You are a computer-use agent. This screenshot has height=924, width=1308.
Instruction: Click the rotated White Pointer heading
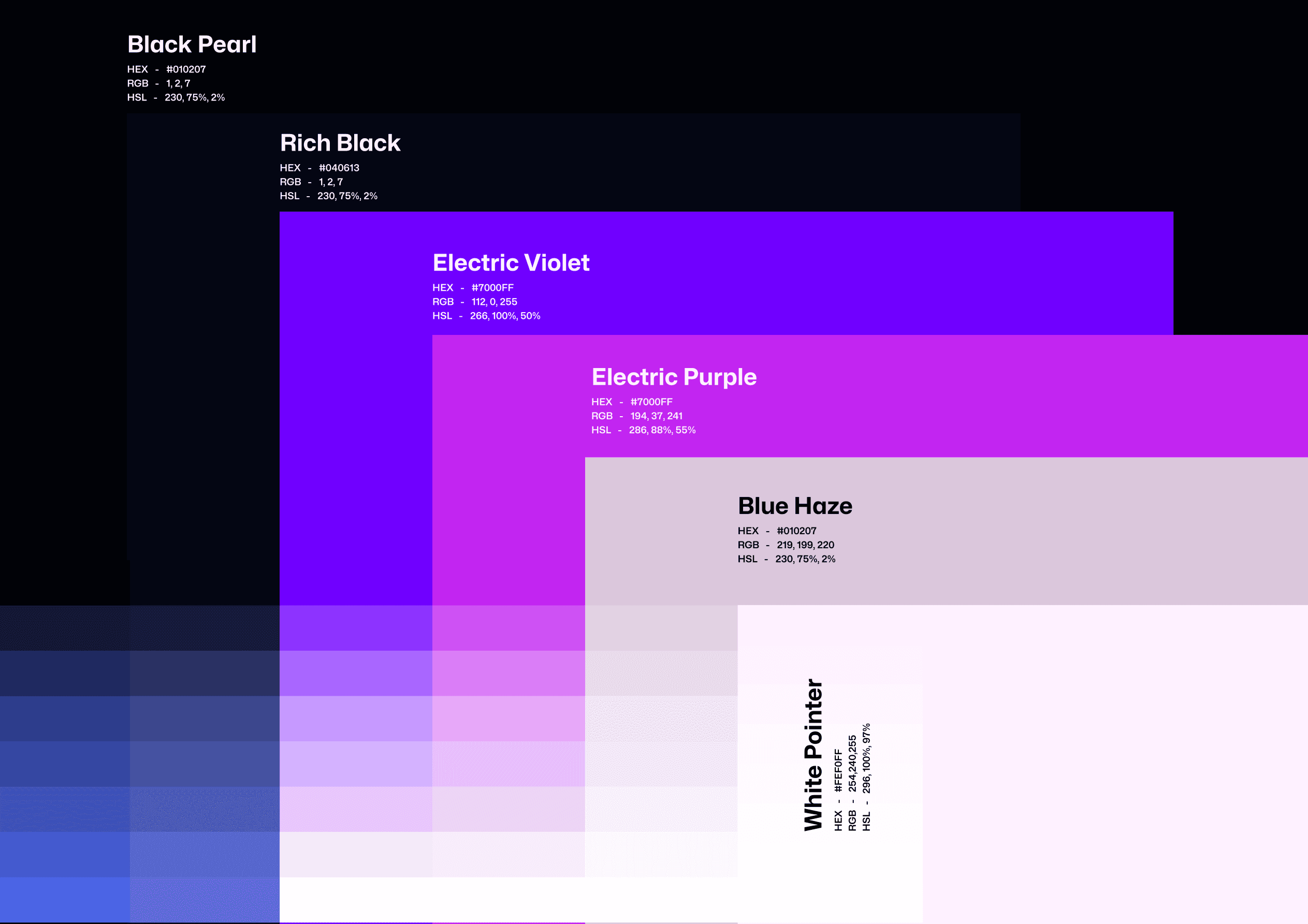813,755
